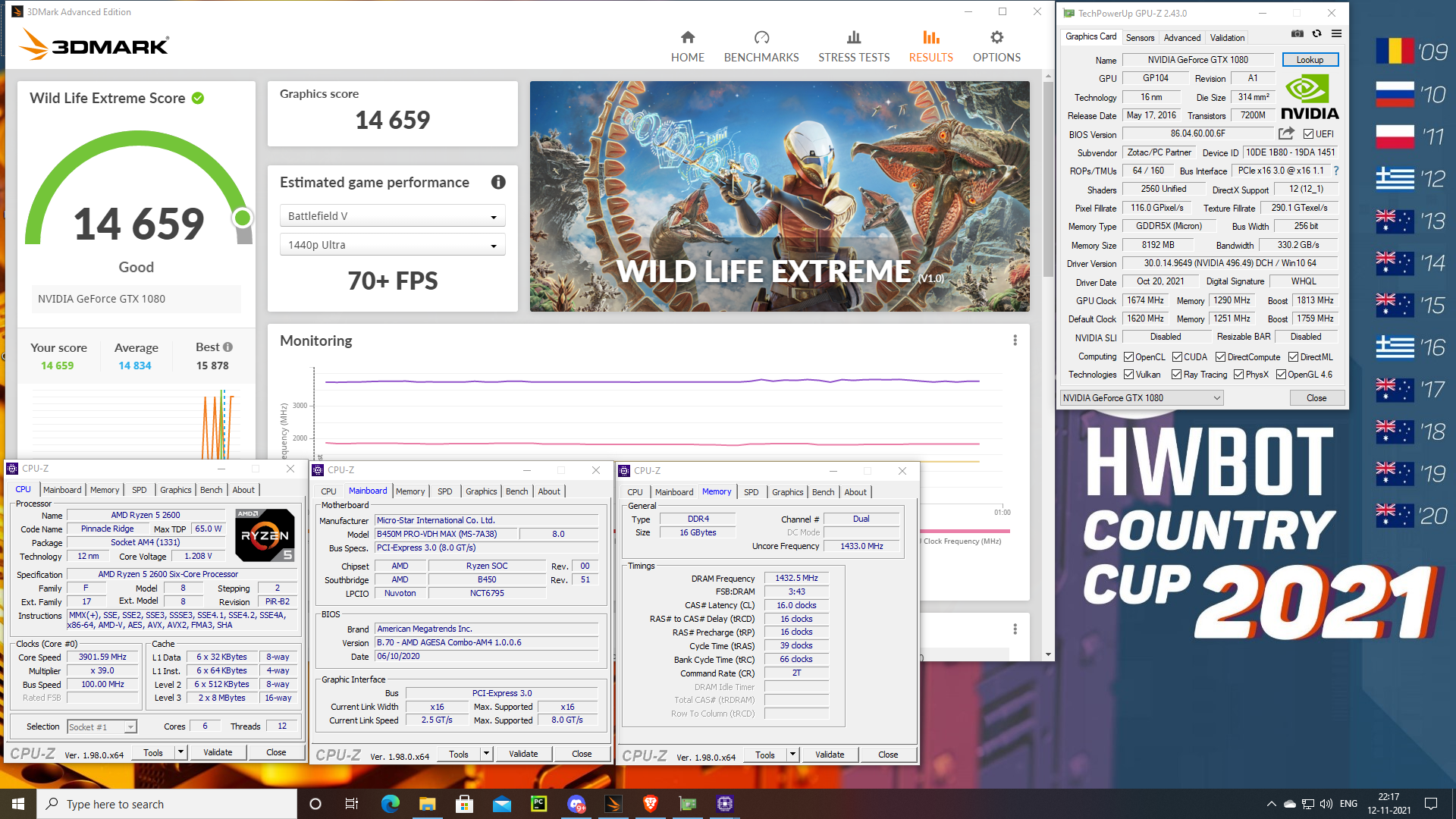The width and height of the screenshot is (1456, 819).
Task: Open Brave browser from taskbar
Action: pyautogui.click(x=650, y=804)
